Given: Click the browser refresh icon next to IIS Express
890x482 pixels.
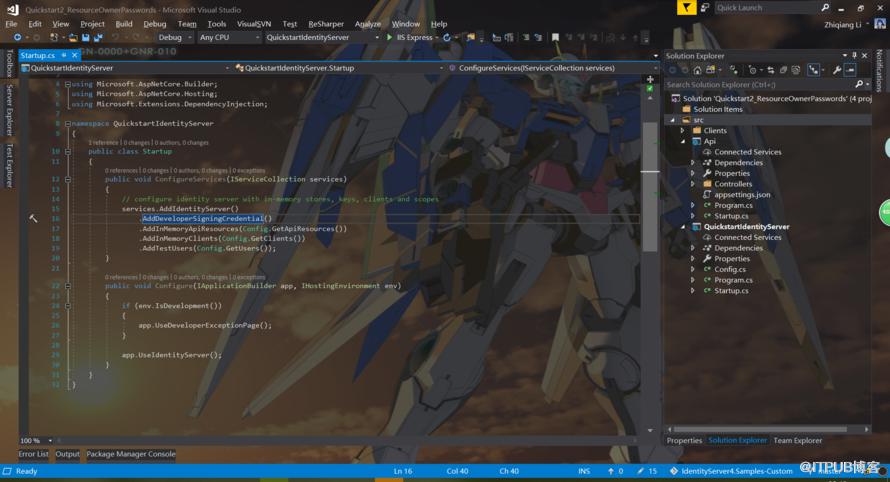Looking at the screenshot, I should 447,37.
